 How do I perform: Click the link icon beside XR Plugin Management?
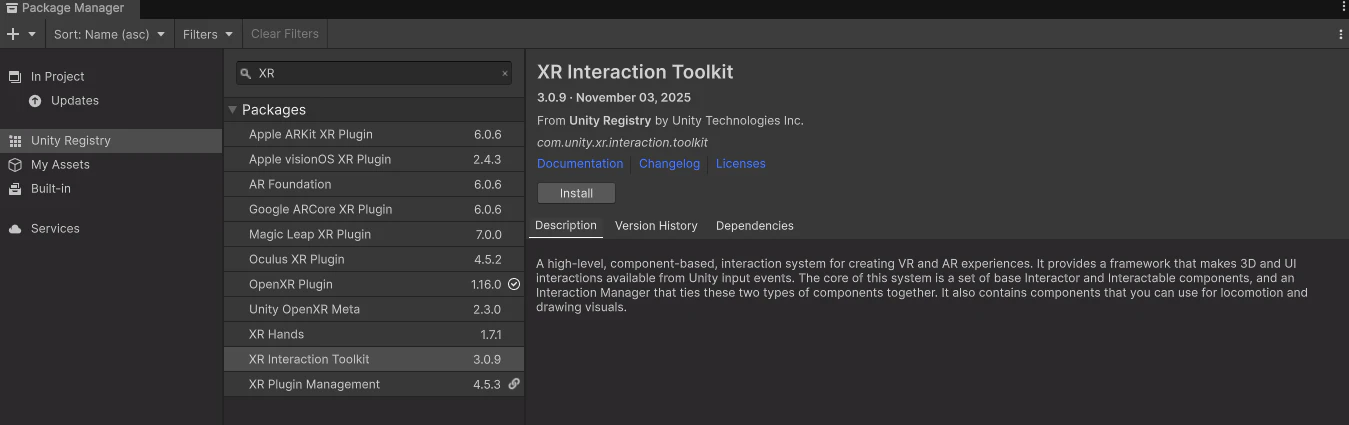(x=514, y=384)
